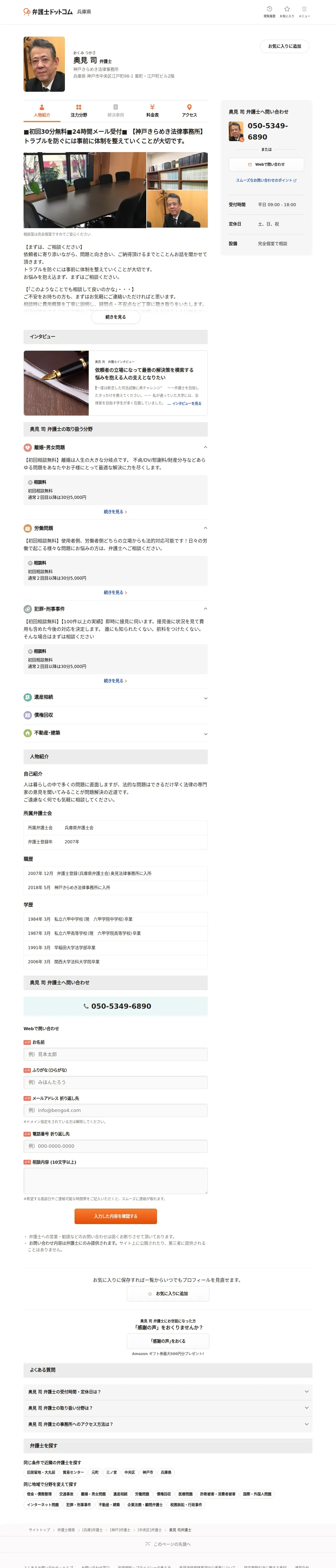Click 「感謝の声」をおくる button
Screen dimensions: 336x1568
click(168, 1341)
